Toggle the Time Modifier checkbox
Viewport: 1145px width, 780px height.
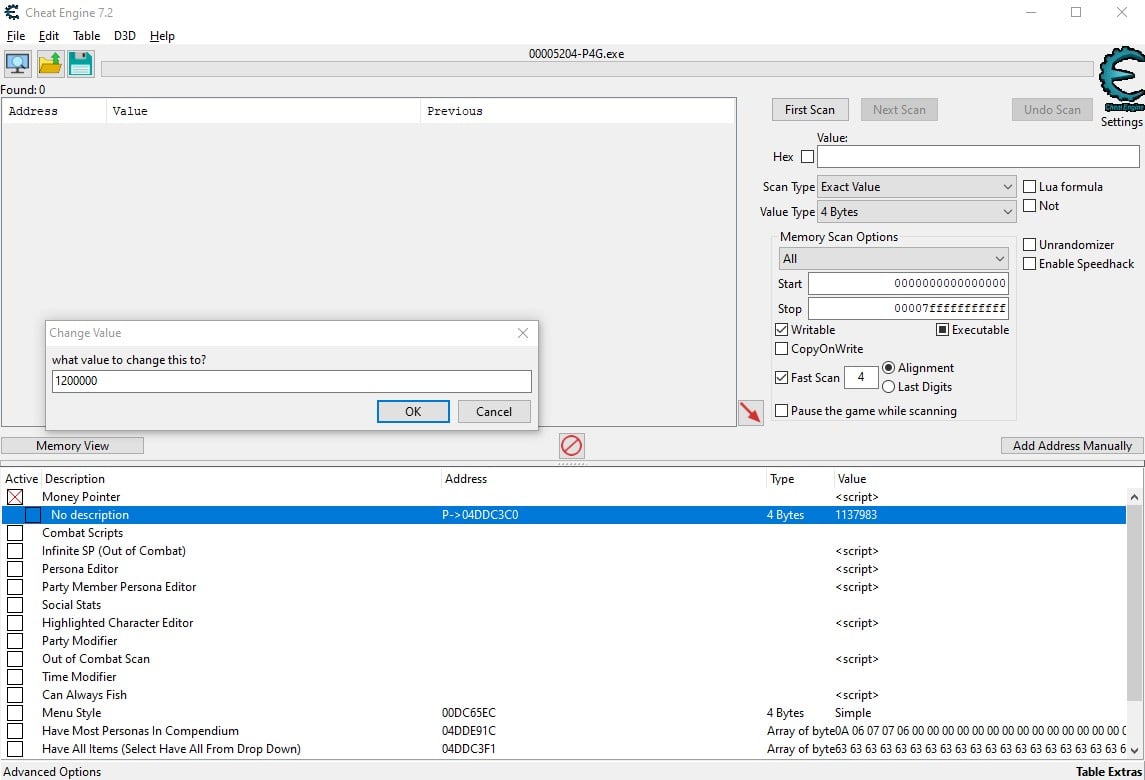pos(15,677)
